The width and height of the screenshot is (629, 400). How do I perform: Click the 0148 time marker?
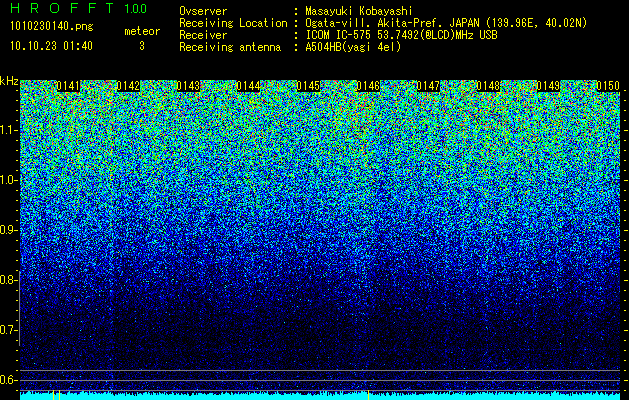coord(488,86)
